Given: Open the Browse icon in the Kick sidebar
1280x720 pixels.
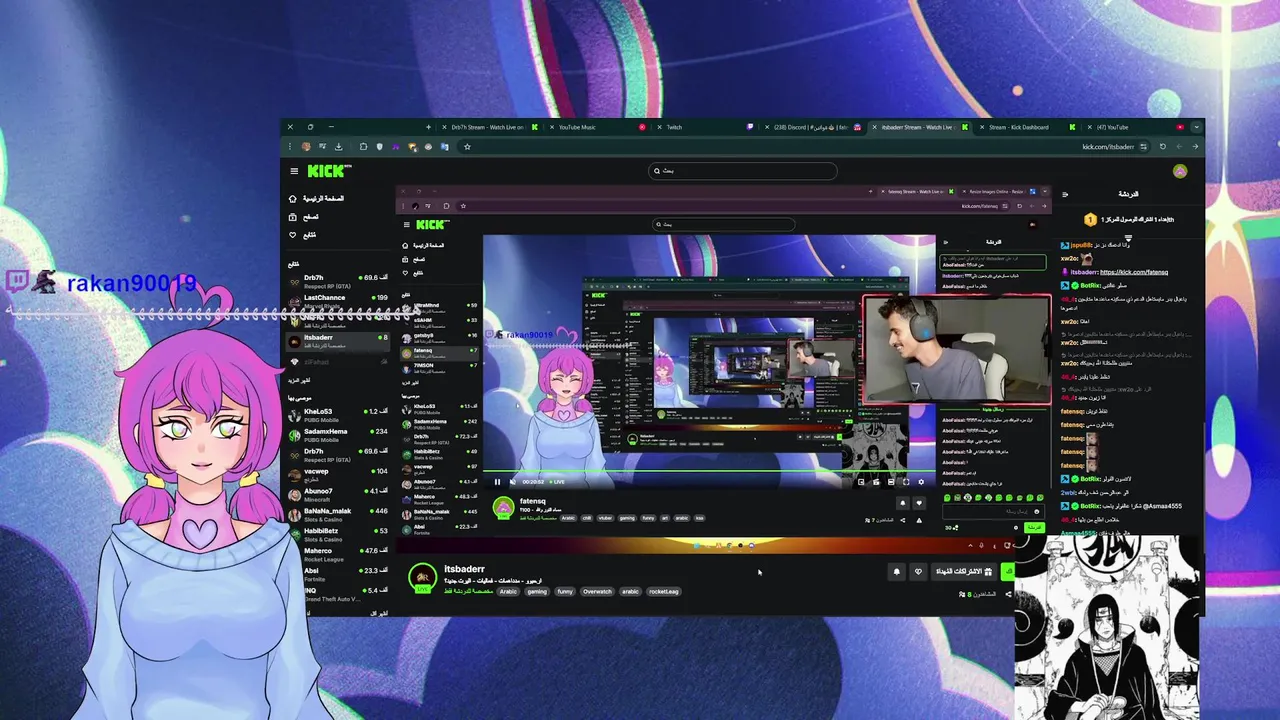Looking at the screenshot, I should pos(293,216).
